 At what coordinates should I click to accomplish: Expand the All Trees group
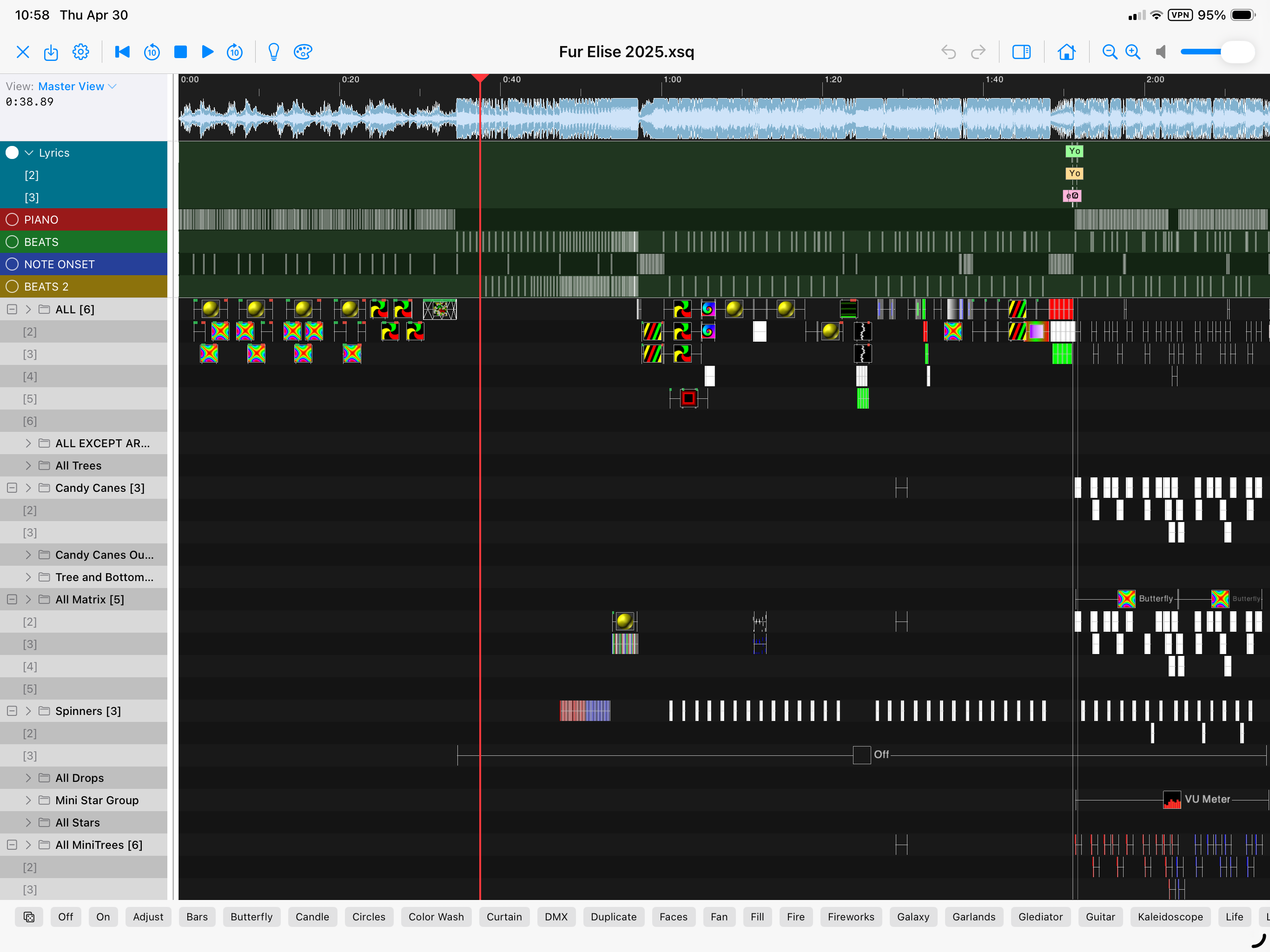28,466
